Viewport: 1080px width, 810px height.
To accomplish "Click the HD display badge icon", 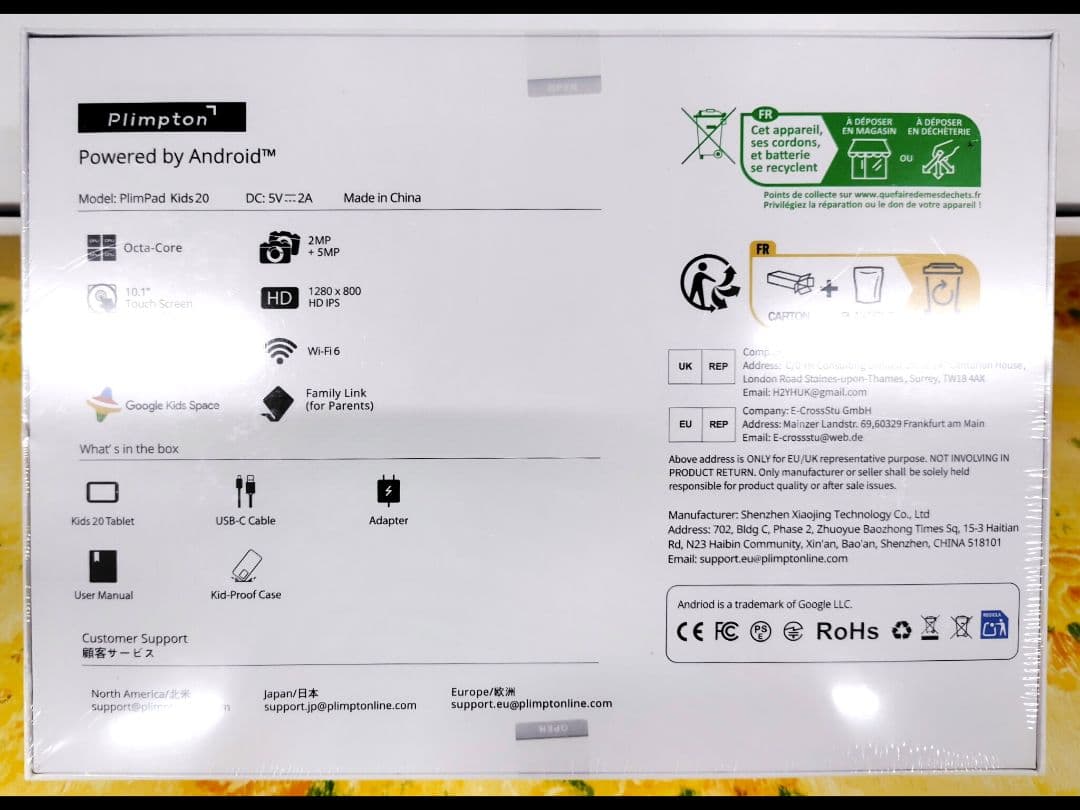I will tap(280, 298).
